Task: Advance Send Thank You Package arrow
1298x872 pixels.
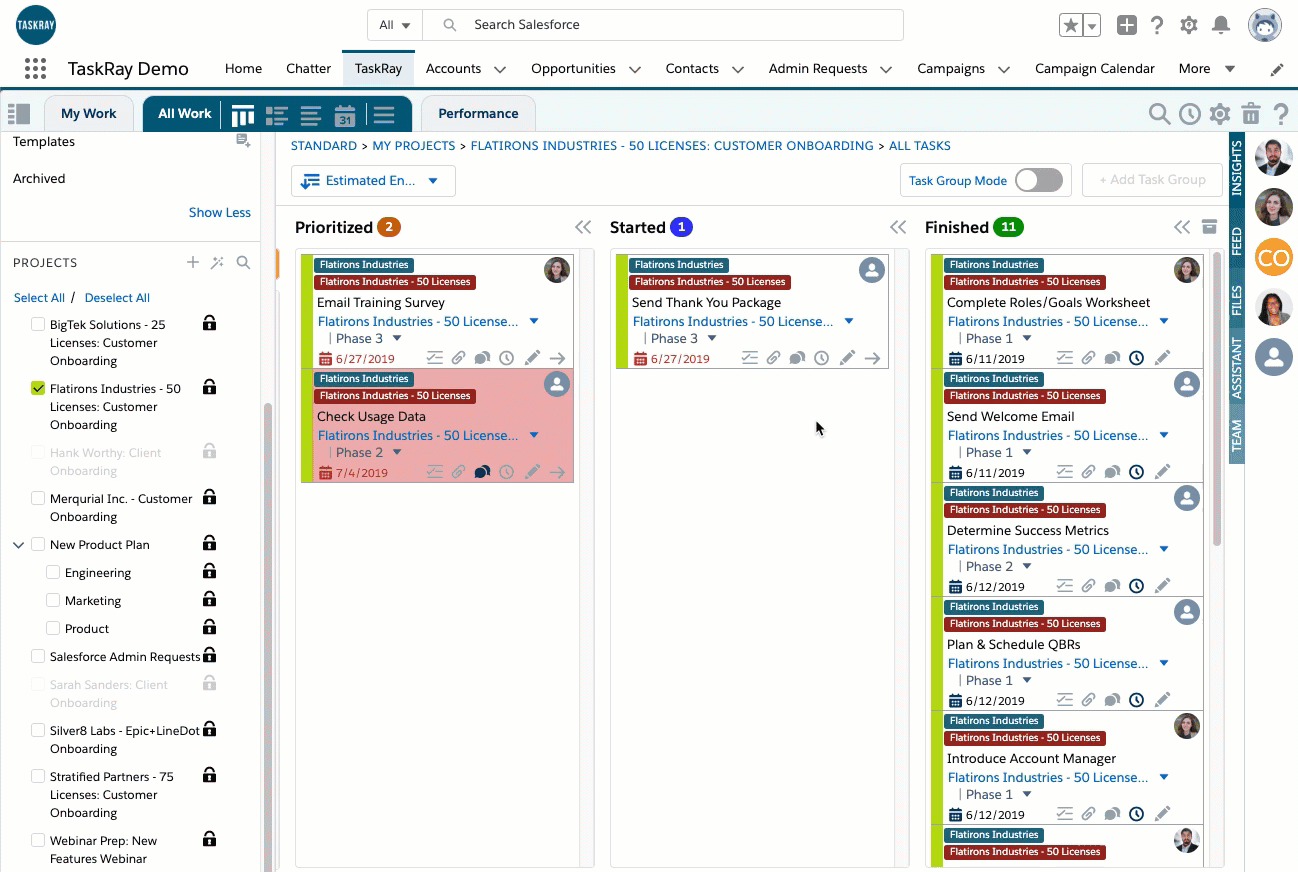Action: (x=872, y=358)
